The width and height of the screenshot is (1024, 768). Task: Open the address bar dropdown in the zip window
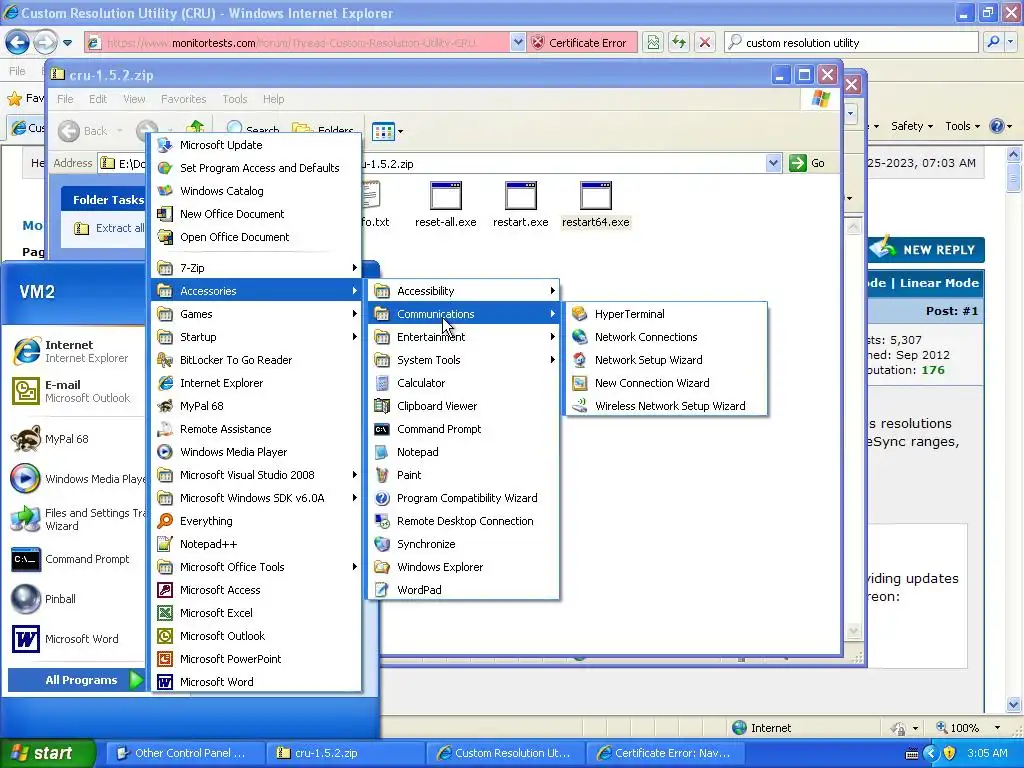773,163
